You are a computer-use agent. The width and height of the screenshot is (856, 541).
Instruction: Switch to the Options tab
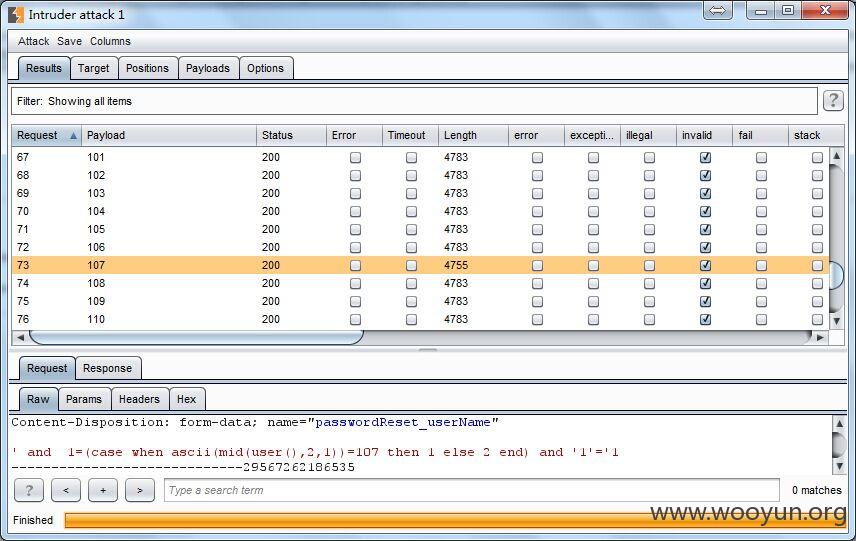pyautogui.click(x=265, y=68)
